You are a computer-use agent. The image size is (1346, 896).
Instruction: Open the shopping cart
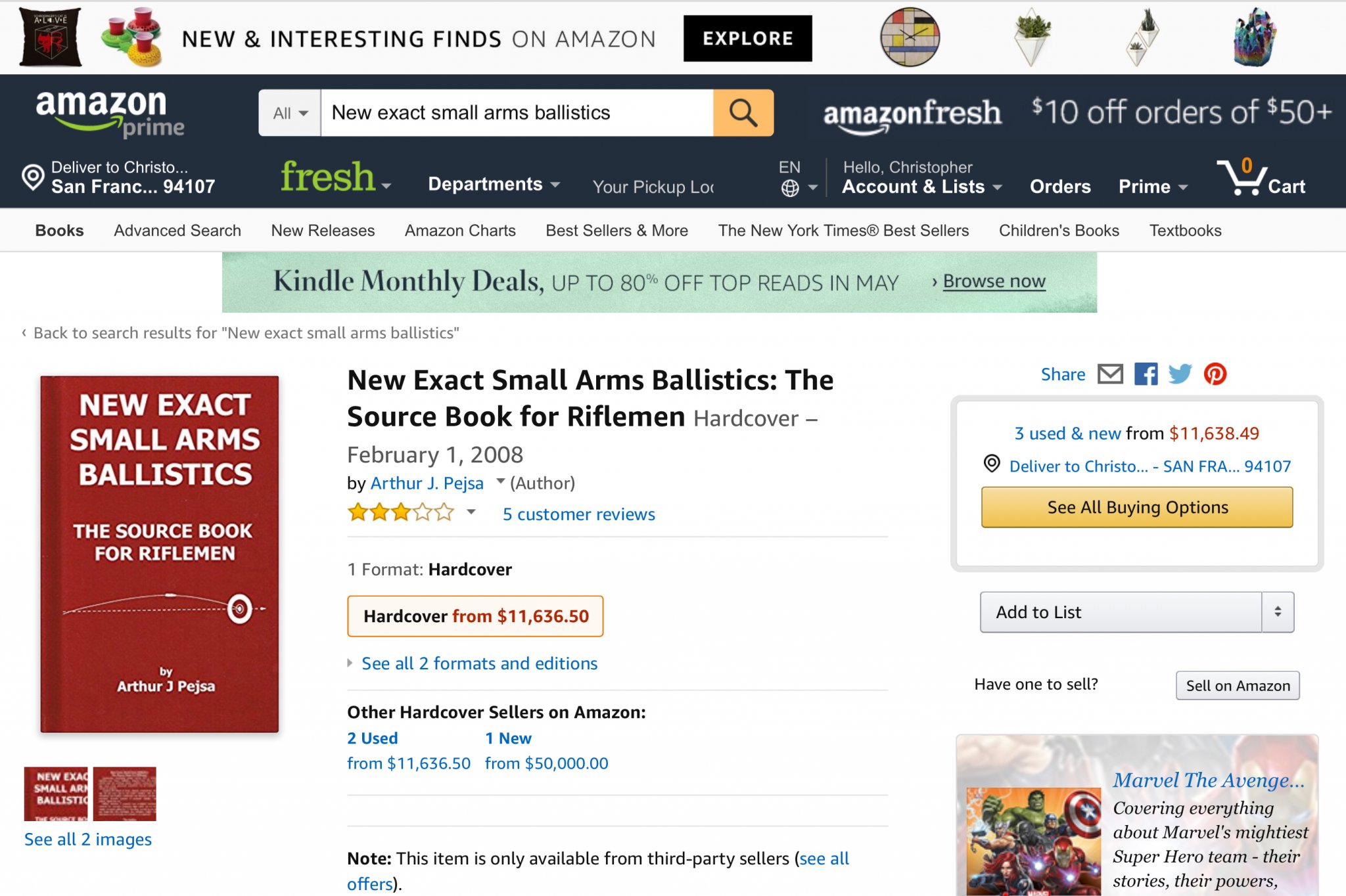(1261, 178)
